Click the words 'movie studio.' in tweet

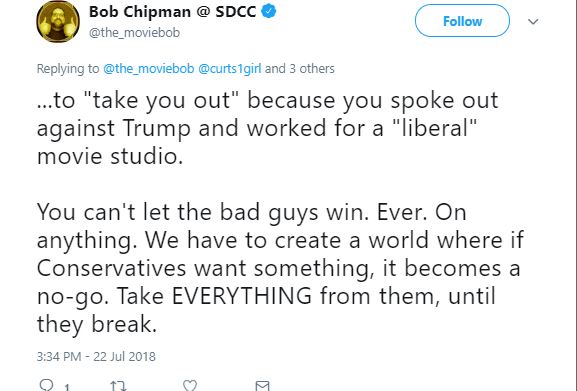click(x=110, y=156)
